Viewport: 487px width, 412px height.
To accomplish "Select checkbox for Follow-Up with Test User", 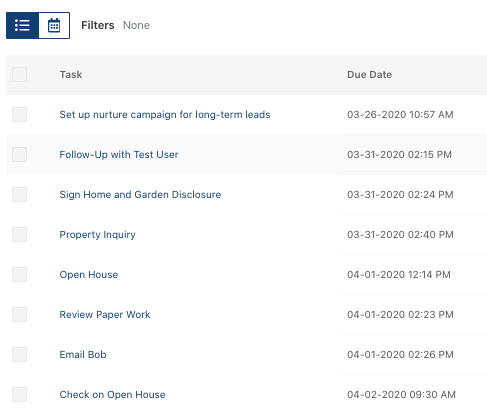I will [x=20, y=154].
